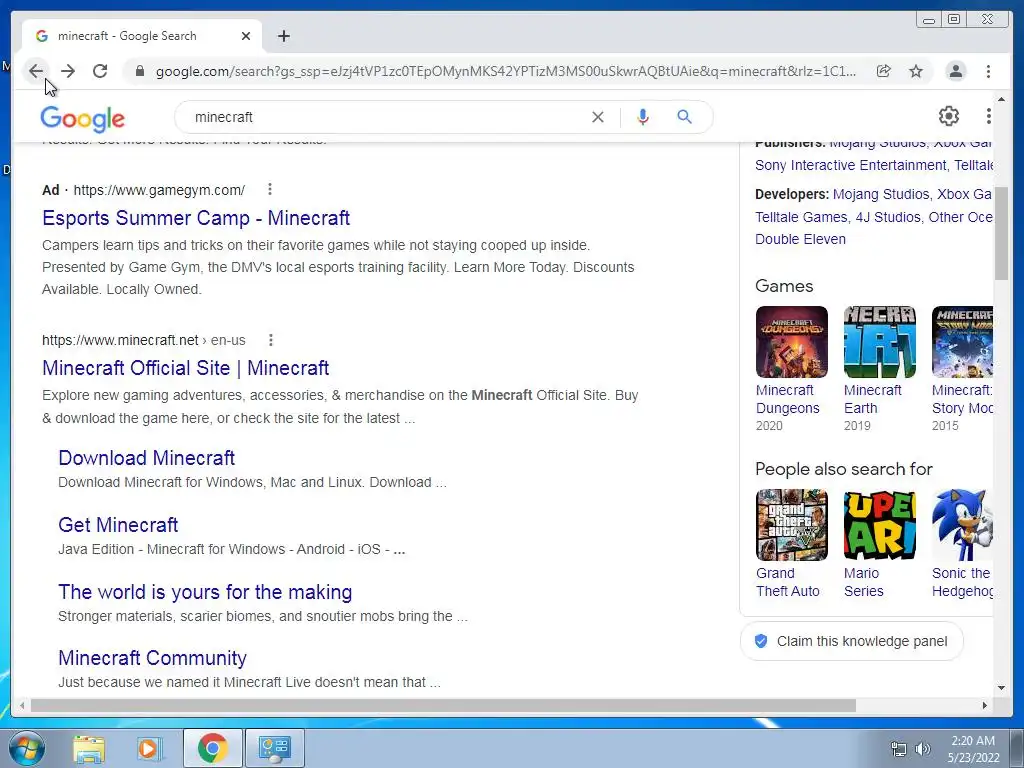Open the volume speaker tray icon

923,749
